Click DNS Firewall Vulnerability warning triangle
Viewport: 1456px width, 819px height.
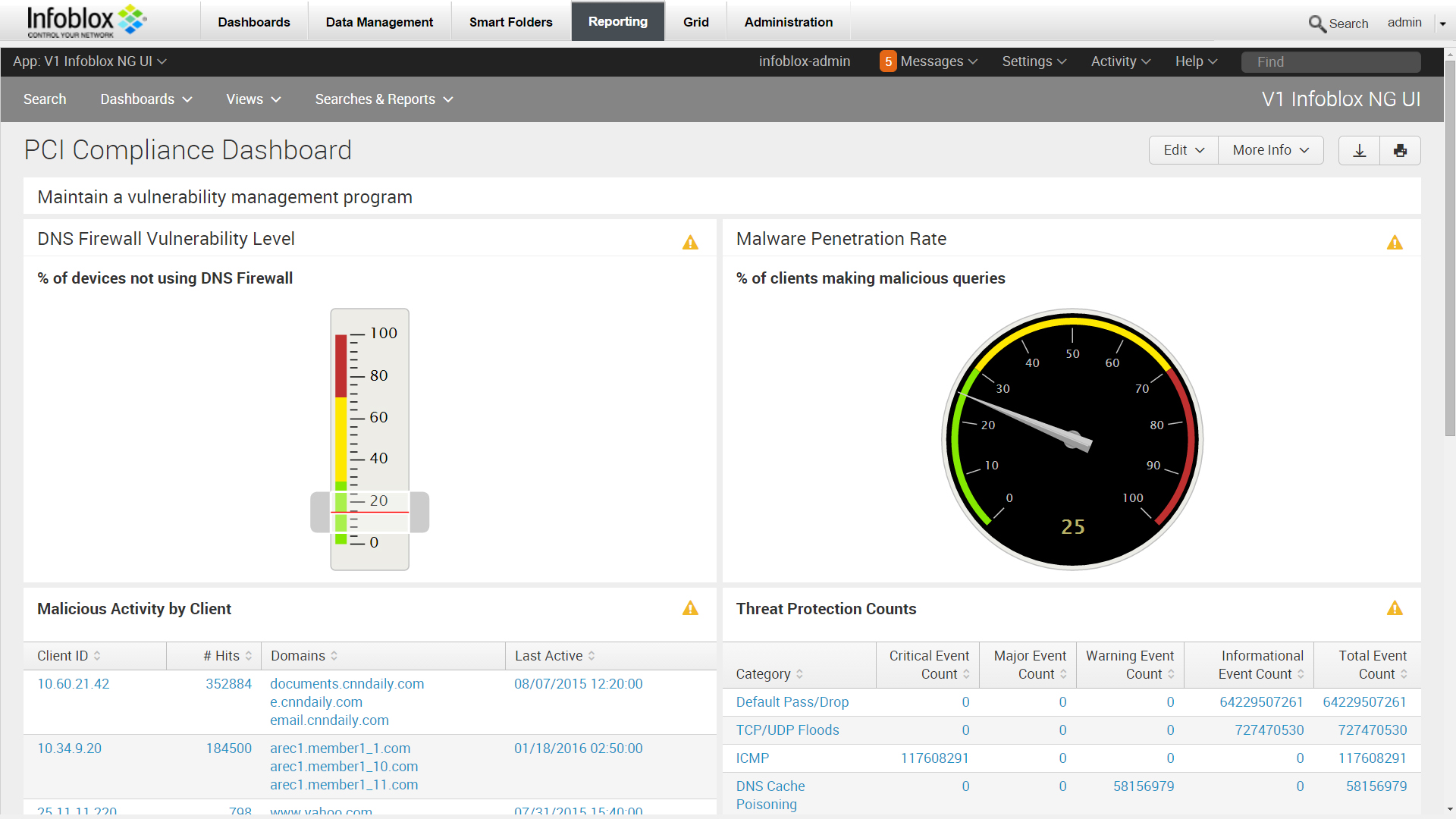(x=690, y=243)
